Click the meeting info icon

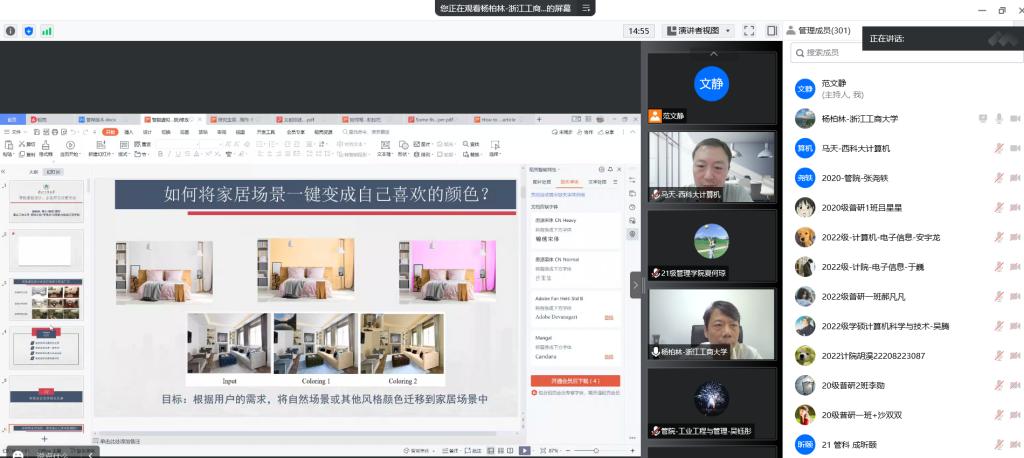tap(11, 31)
